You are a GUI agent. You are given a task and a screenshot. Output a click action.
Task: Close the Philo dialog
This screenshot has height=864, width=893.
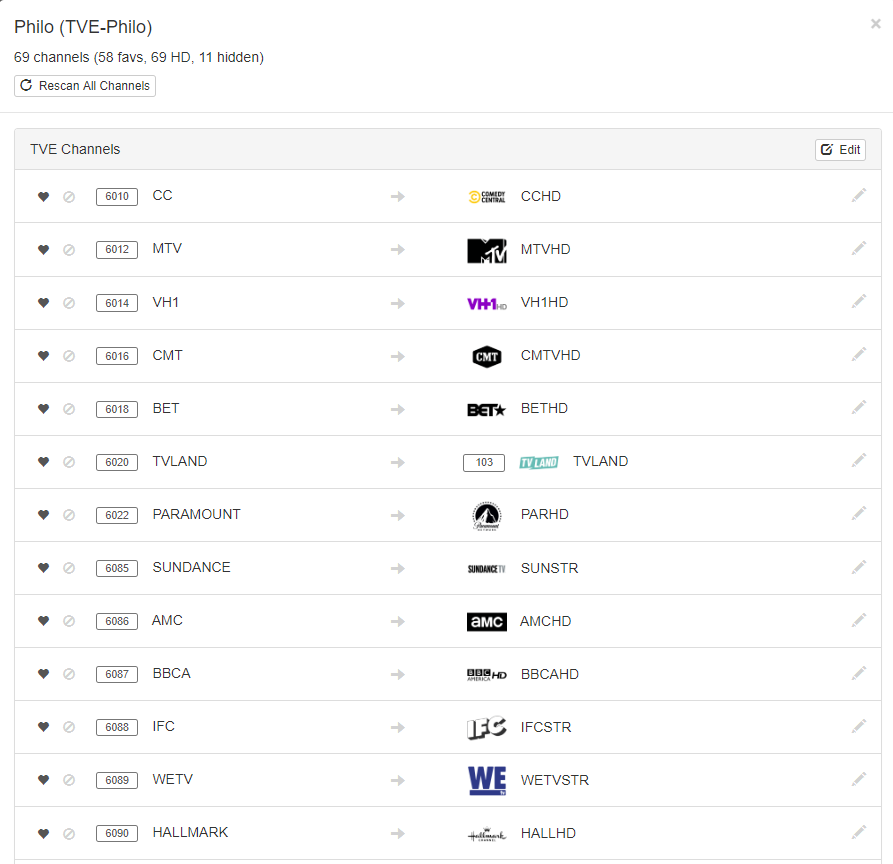click(875, 24)
